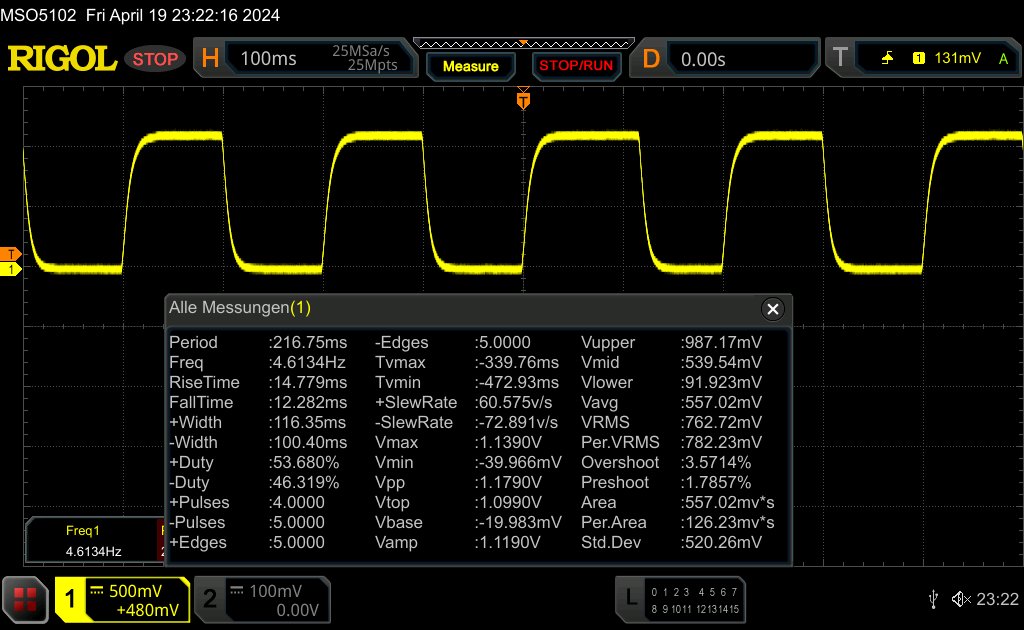Image resolution: width=1024 pixels, height=630 pixels.
Task: Click the RIGOL logo
Action: point(62,59)
